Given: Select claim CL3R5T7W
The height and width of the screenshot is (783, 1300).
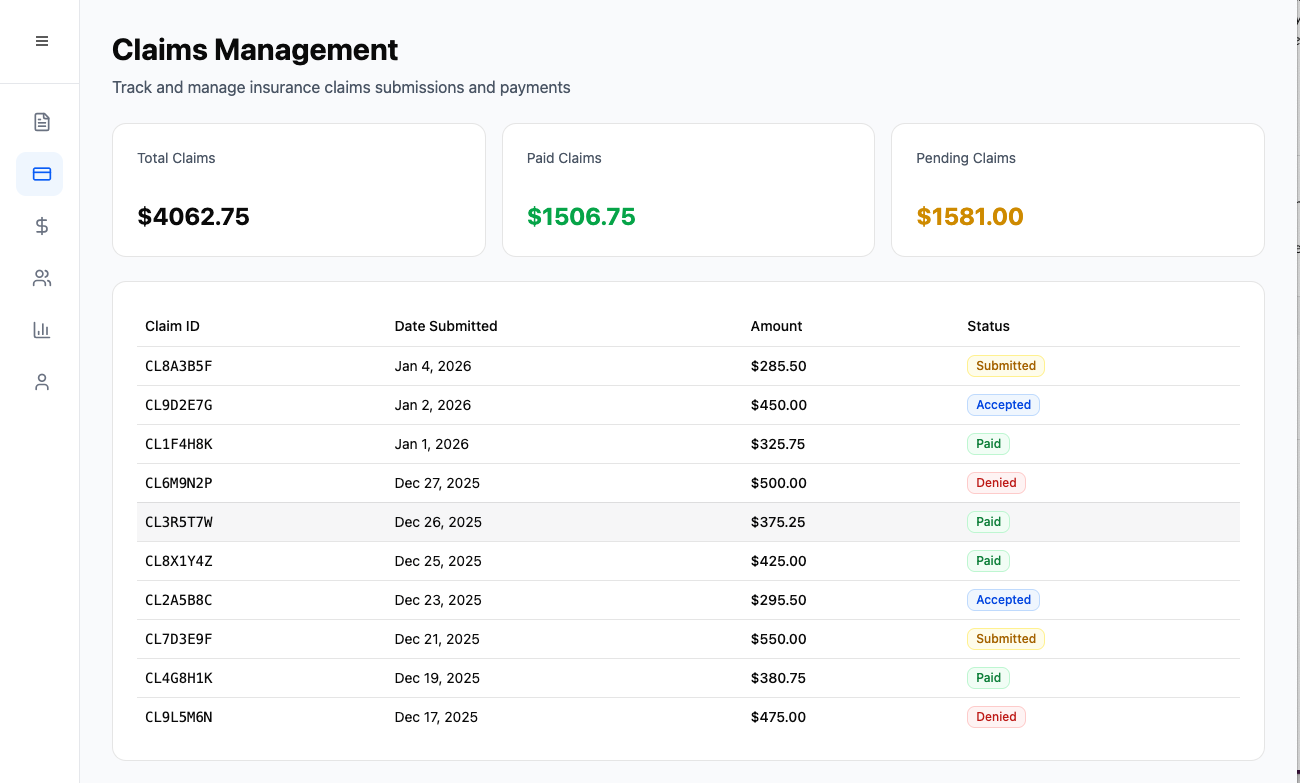Looking at the screenshot, I should click(688, 522).
